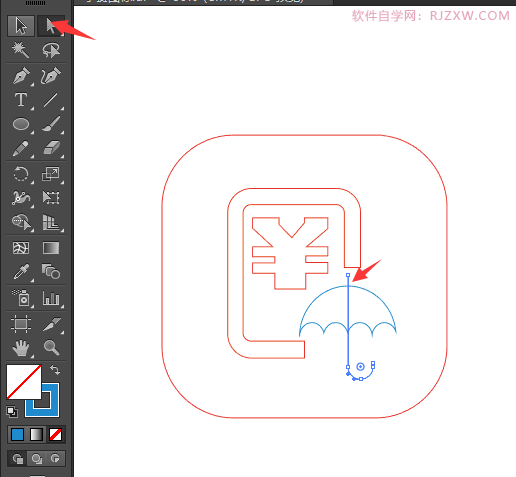The width and height of the screenshot is (516, 477).
Task: Select the Type tool
Action: point(21,100)
